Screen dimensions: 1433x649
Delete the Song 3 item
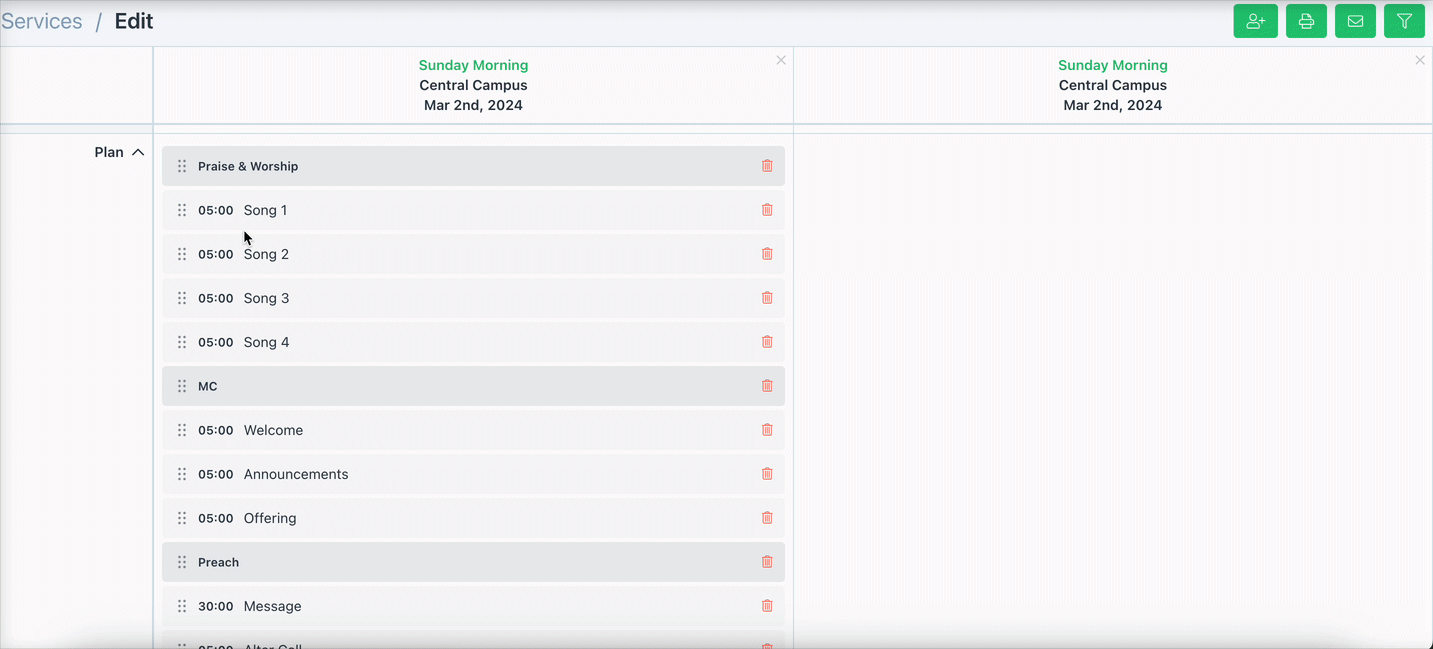767,298
